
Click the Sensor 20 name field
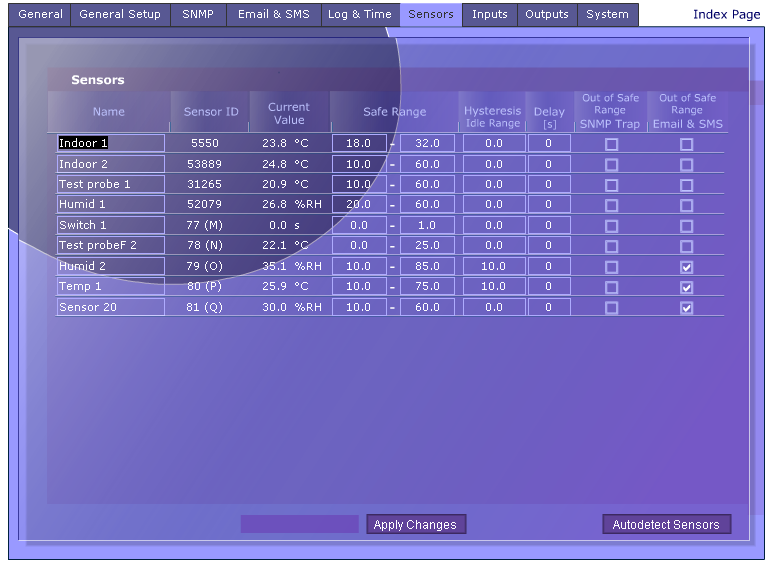(x=110, y=307)
